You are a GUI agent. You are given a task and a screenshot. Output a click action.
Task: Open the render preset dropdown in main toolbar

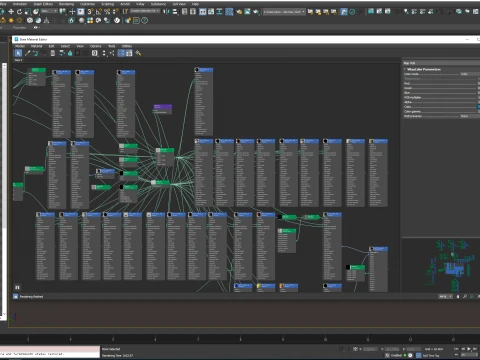[284, 12]
